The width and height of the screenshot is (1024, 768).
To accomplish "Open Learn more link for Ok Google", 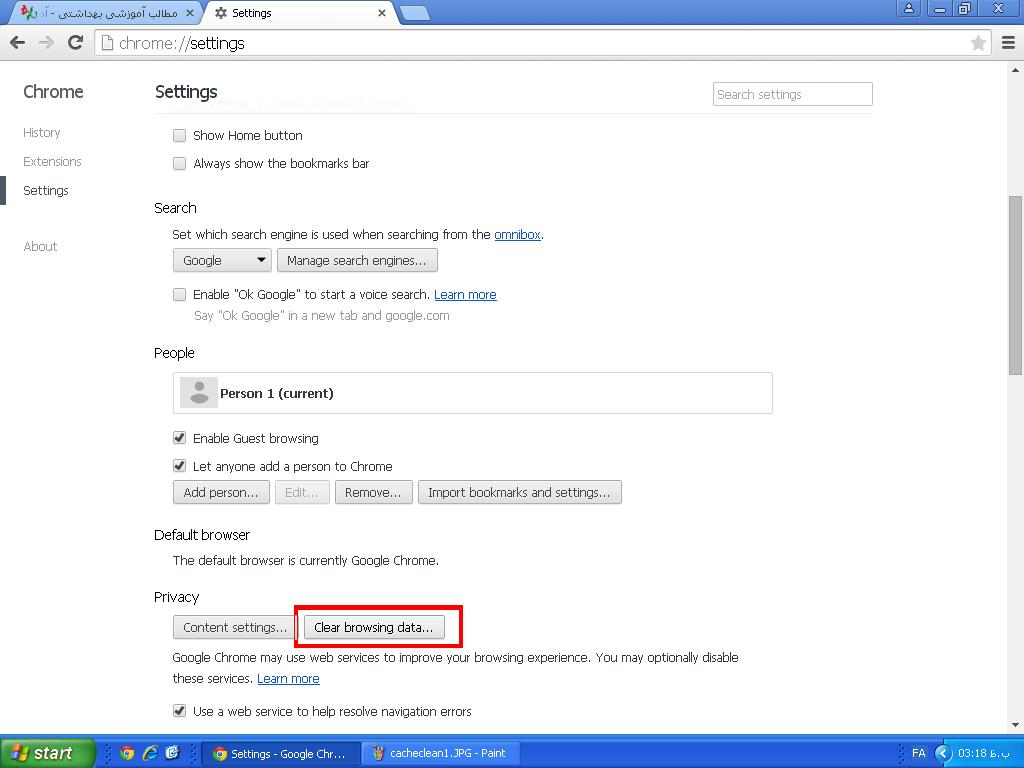I will pos(465,295).
